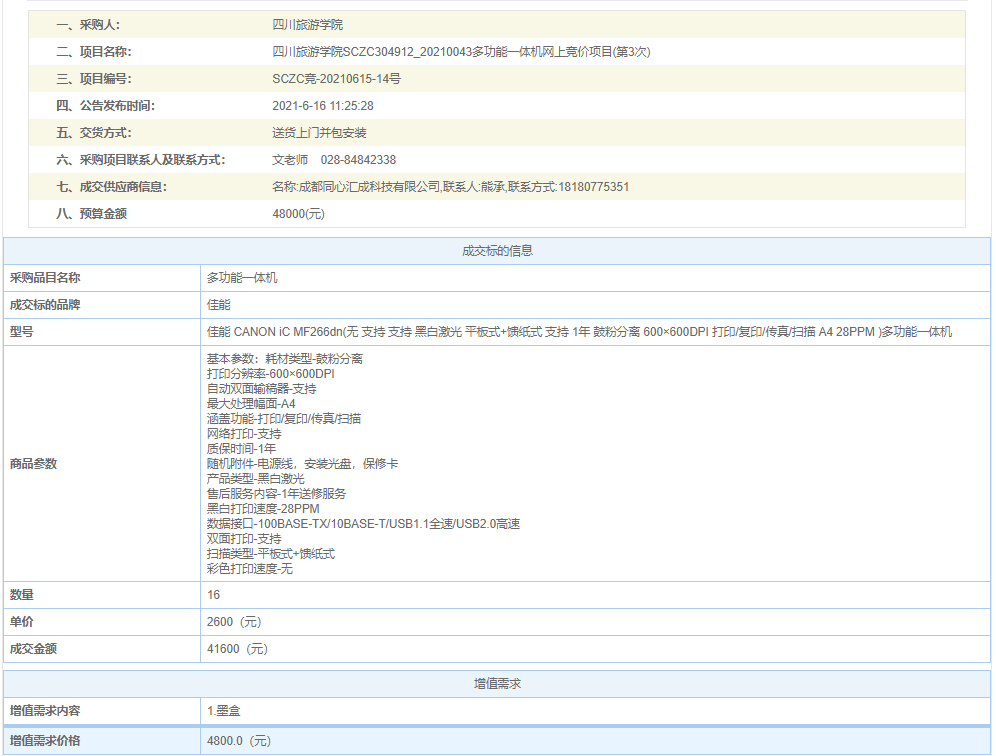The height and width of the screenshot is (756, 996).
Task: Click the line 涵盖功能-打印/复印/传真/扫描
Action: [284, 419]
